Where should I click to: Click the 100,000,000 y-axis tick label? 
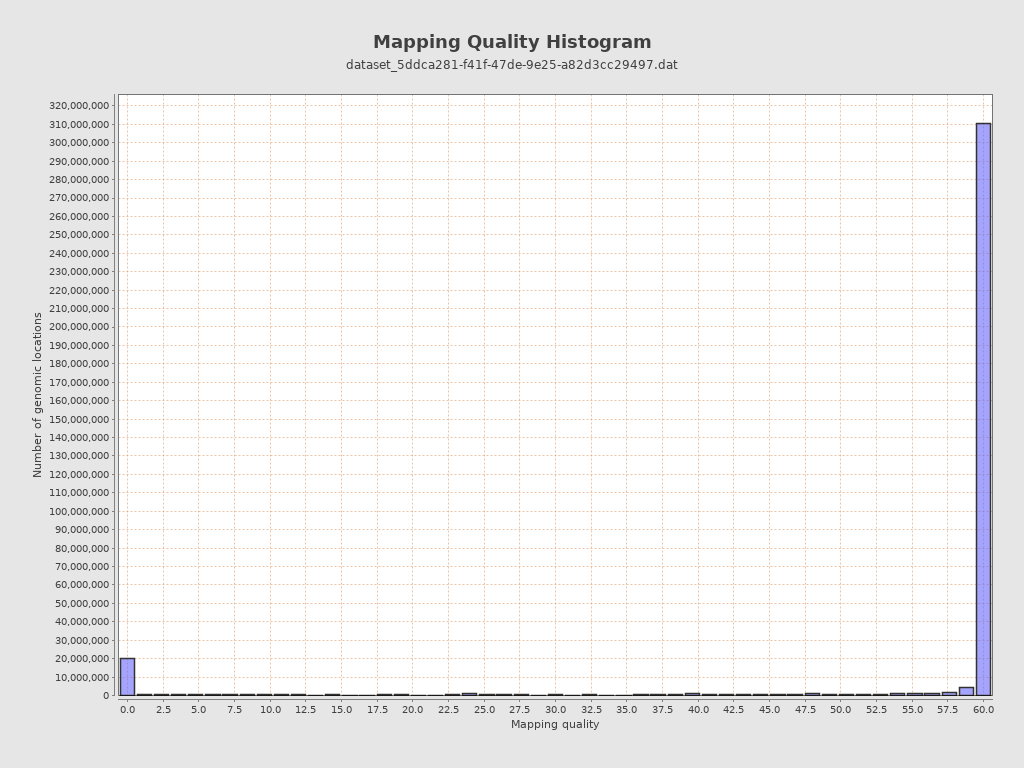pyautogui.click(x=79, y=512)
